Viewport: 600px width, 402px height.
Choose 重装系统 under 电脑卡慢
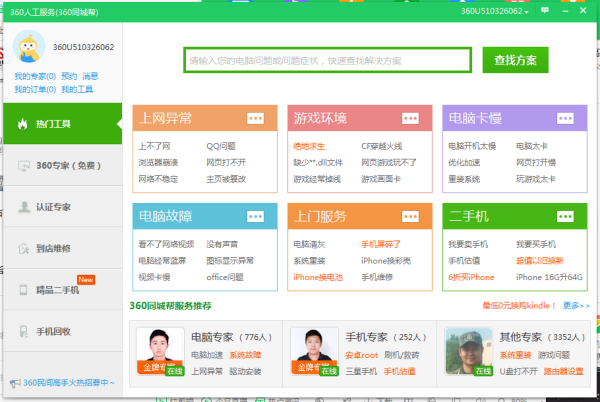[x=464, y=179]
